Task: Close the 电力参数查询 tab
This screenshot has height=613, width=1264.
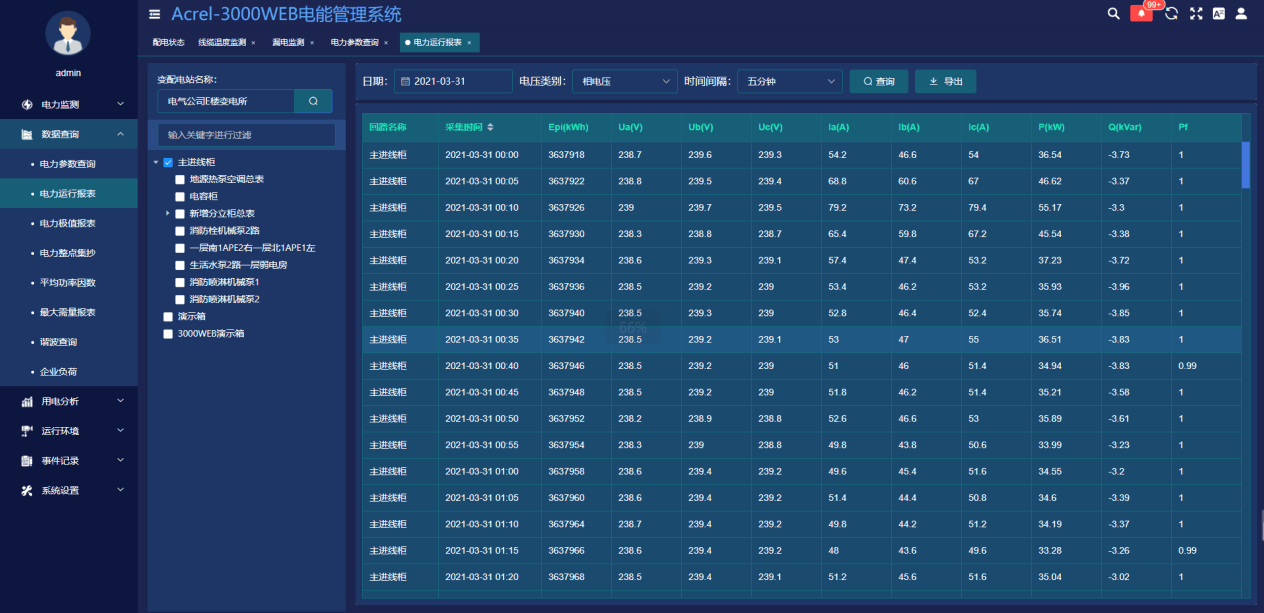Action: 386,43
